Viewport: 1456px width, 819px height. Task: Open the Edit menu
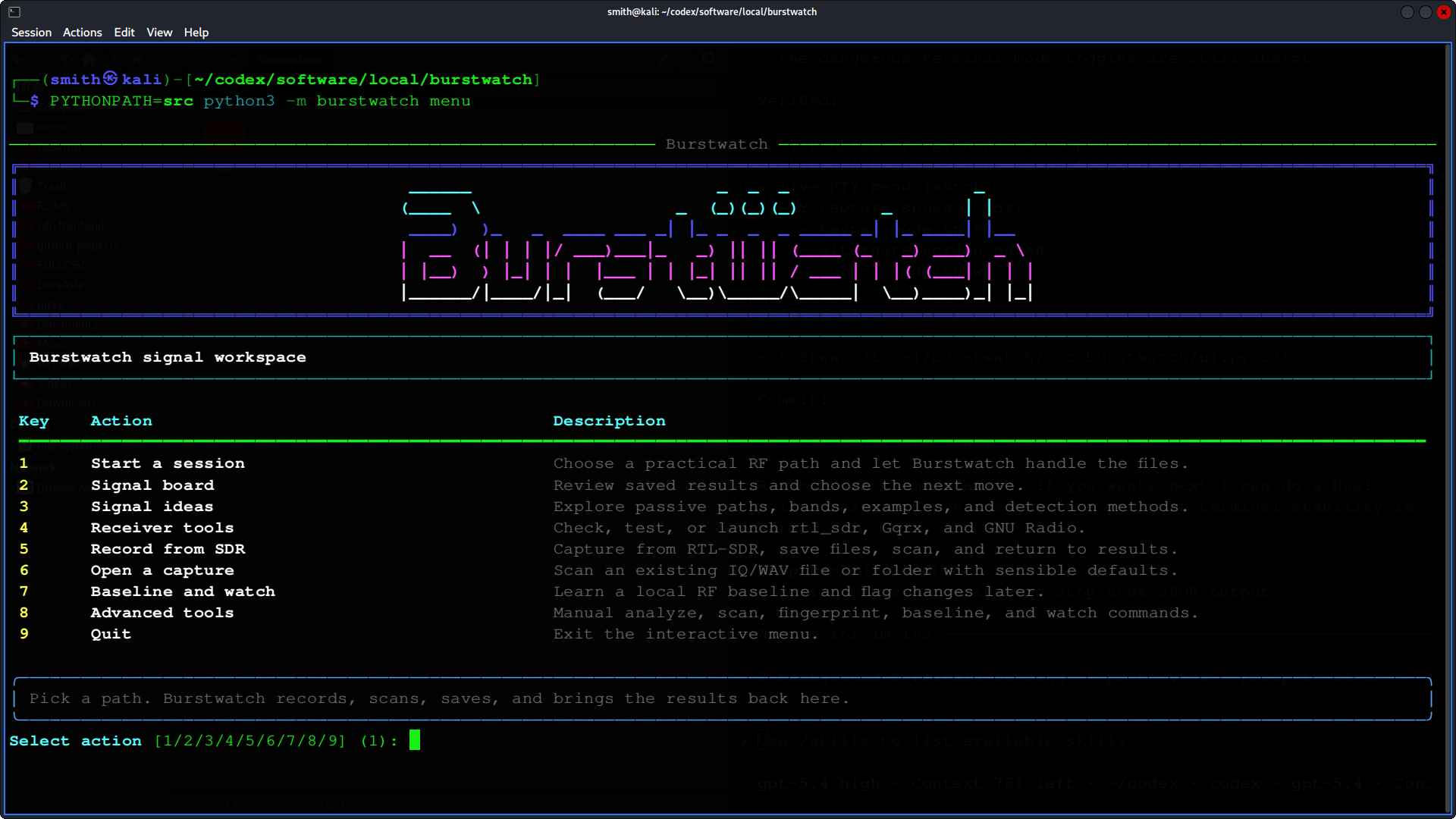[x=124, y=32]
